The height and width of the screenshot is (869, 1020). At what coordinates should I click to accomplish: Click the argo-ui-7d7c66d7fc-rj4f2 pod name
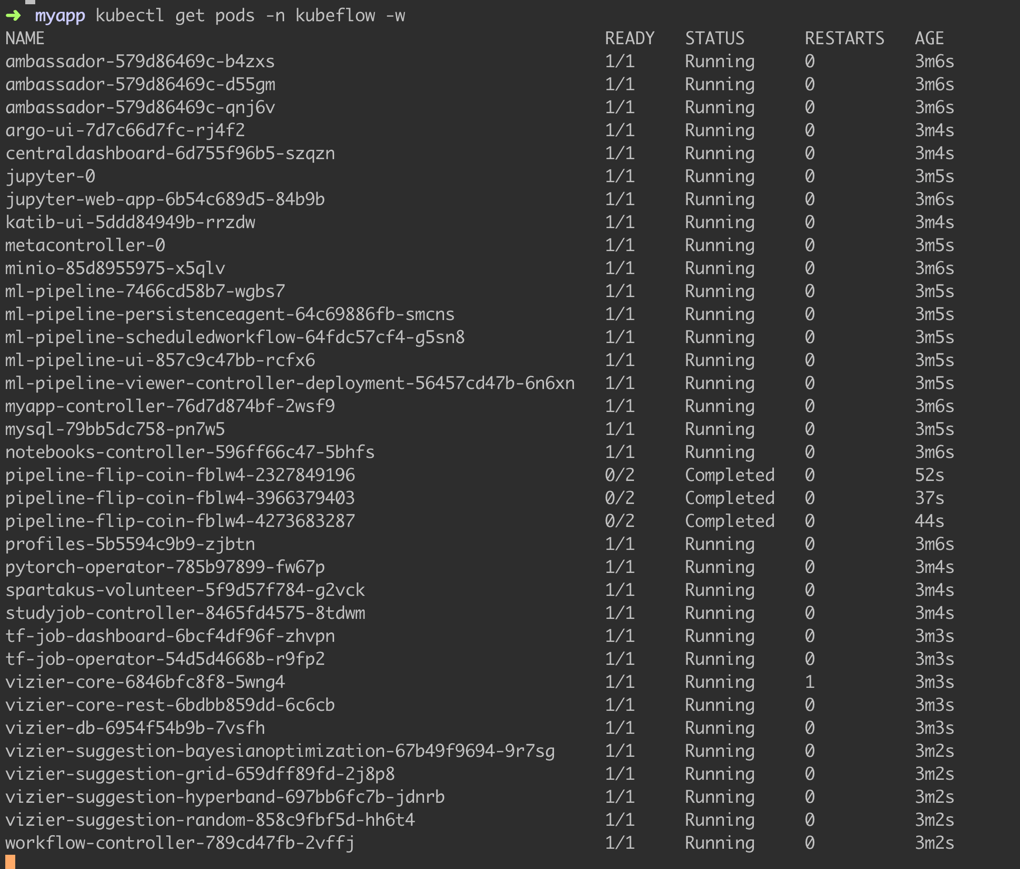pos(125,131)
